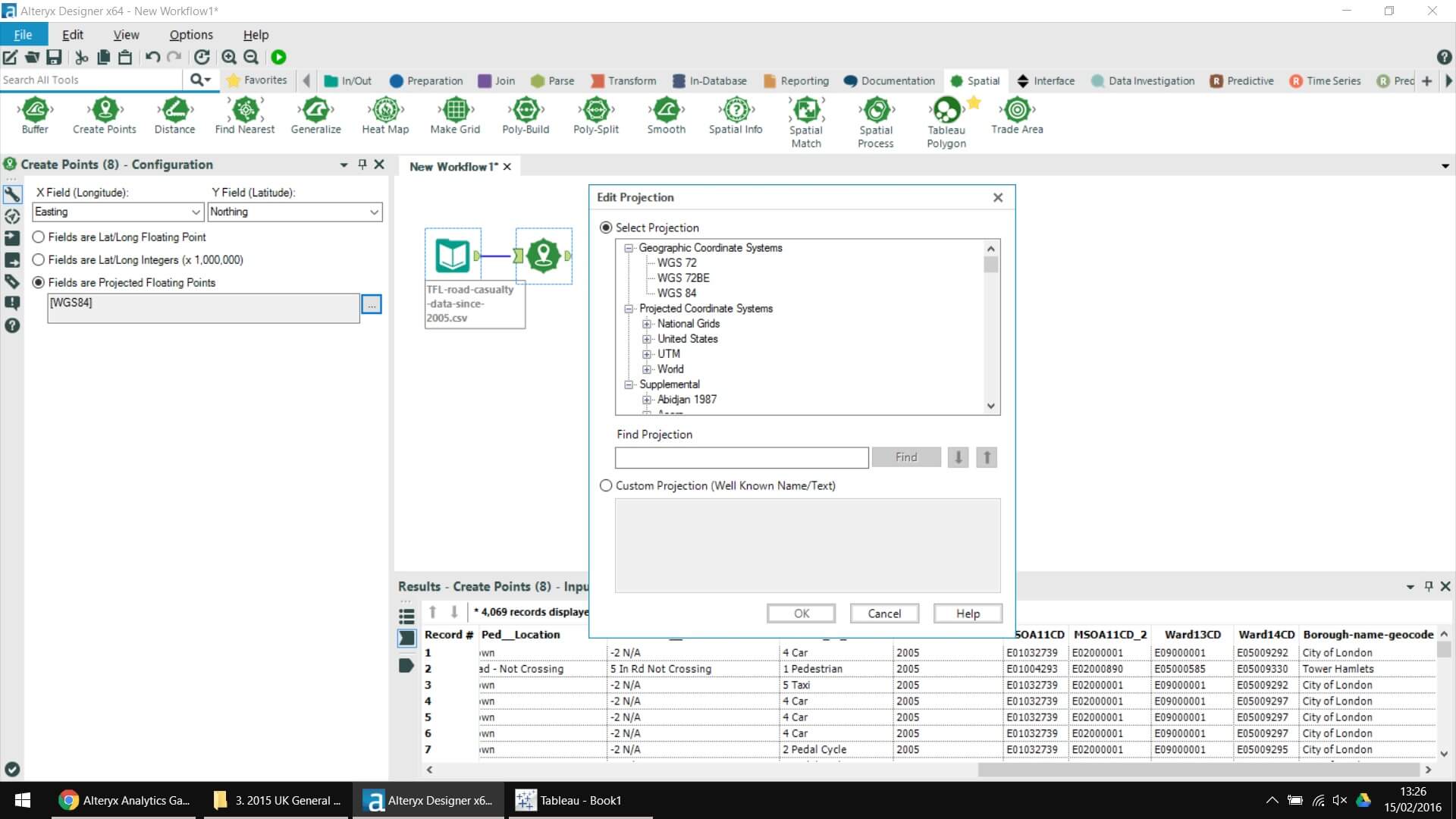
Task: Switch to the Preparation tool tab
Action: pyautogui.click(x=426, y=81)
